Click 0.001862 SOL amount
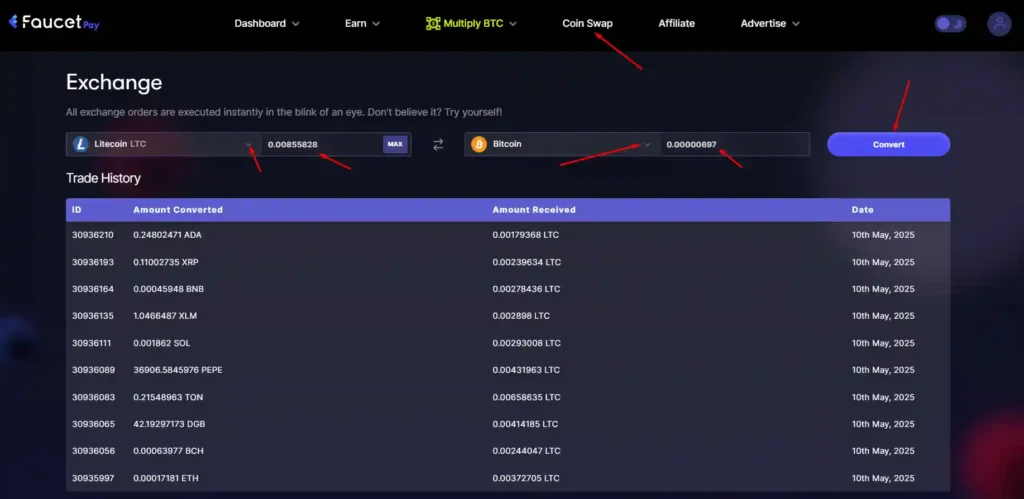Screen dimensions: 1024x499 click(x=161, y=343)
